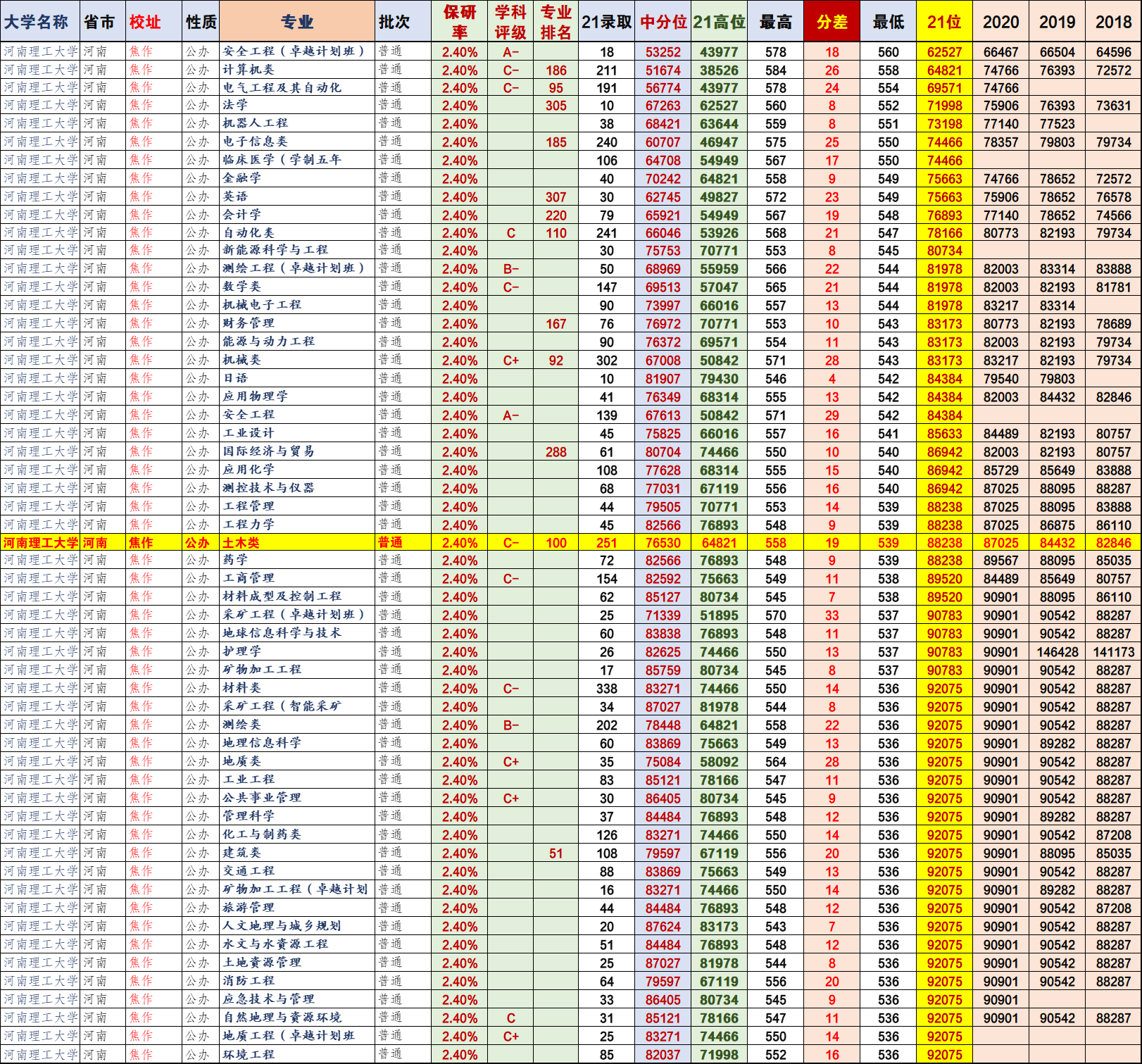This screenshot has width=1142, height=1064.
Task: Select the 学科评级 header cell
Action: pyautogui.click(x=510, y=22)
